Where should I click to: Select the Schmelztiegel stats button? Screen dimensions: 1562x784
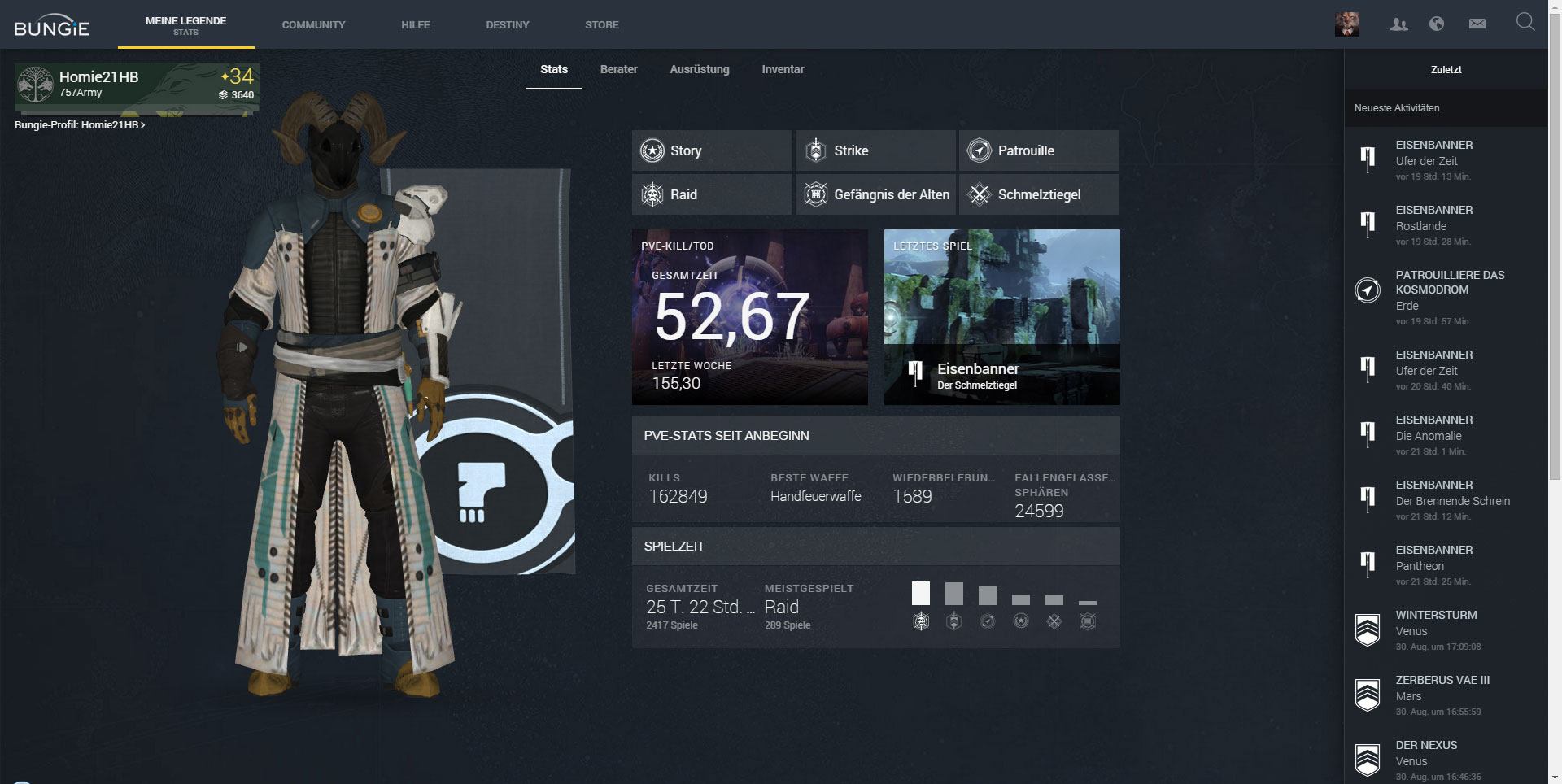pos(1038,194)
